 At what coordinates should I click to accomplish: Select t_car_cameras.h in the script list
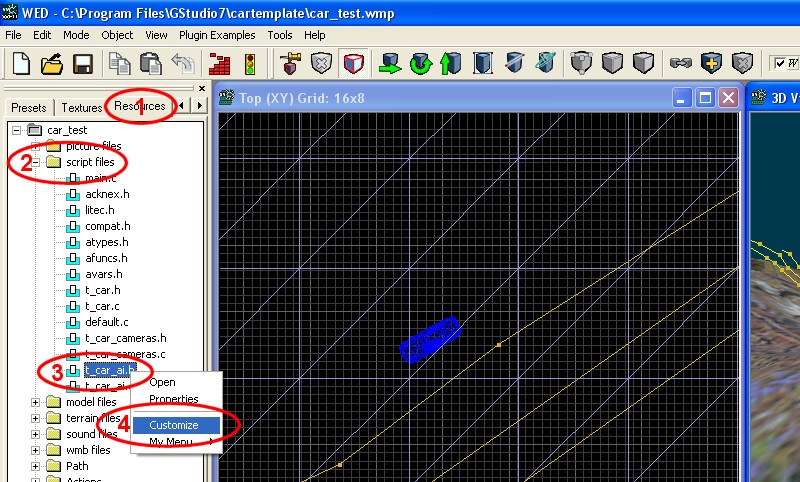click(x=125, y=338)
